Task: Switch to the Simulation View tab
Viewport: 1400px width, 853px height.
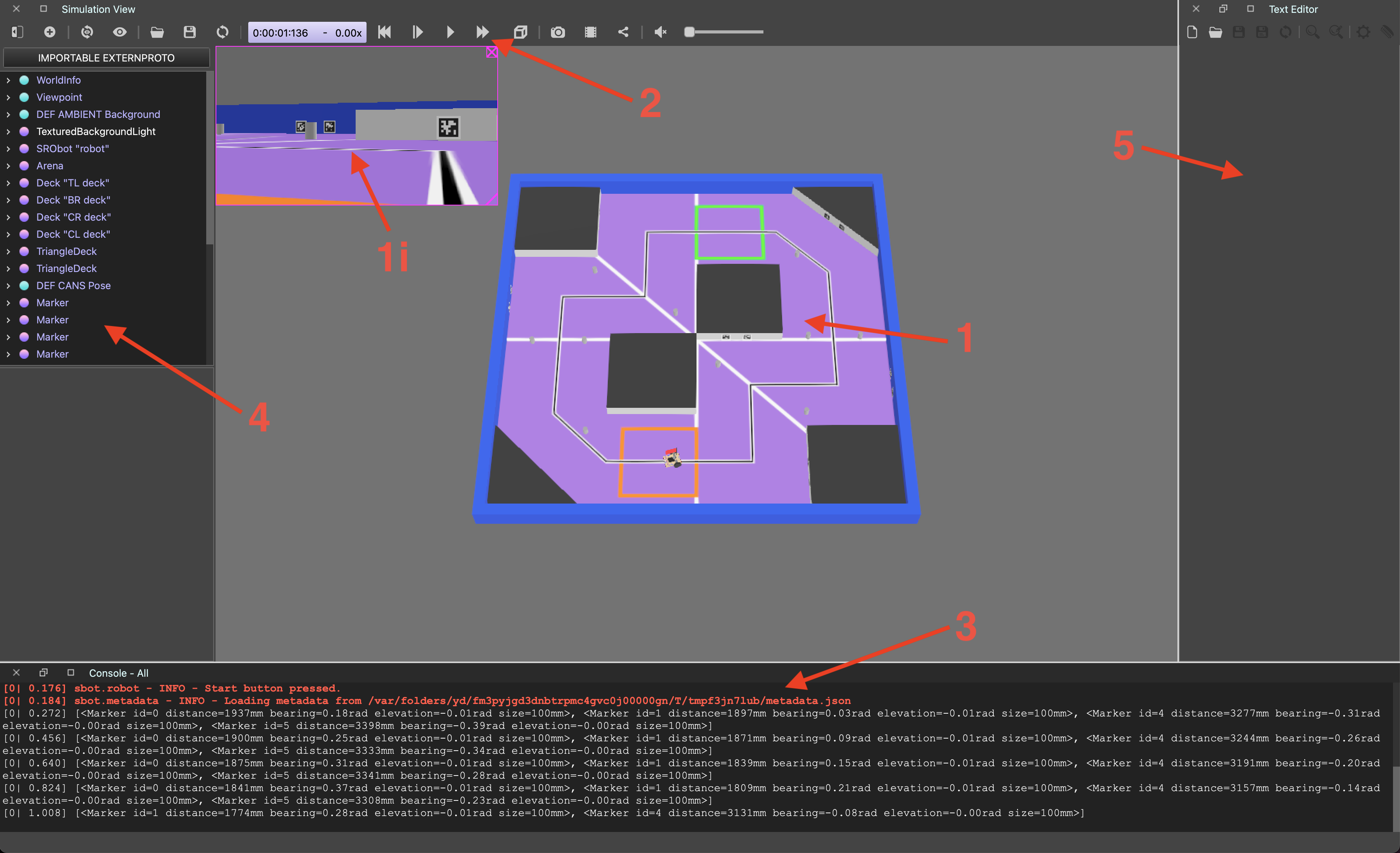Action: [x=98, y=9]
